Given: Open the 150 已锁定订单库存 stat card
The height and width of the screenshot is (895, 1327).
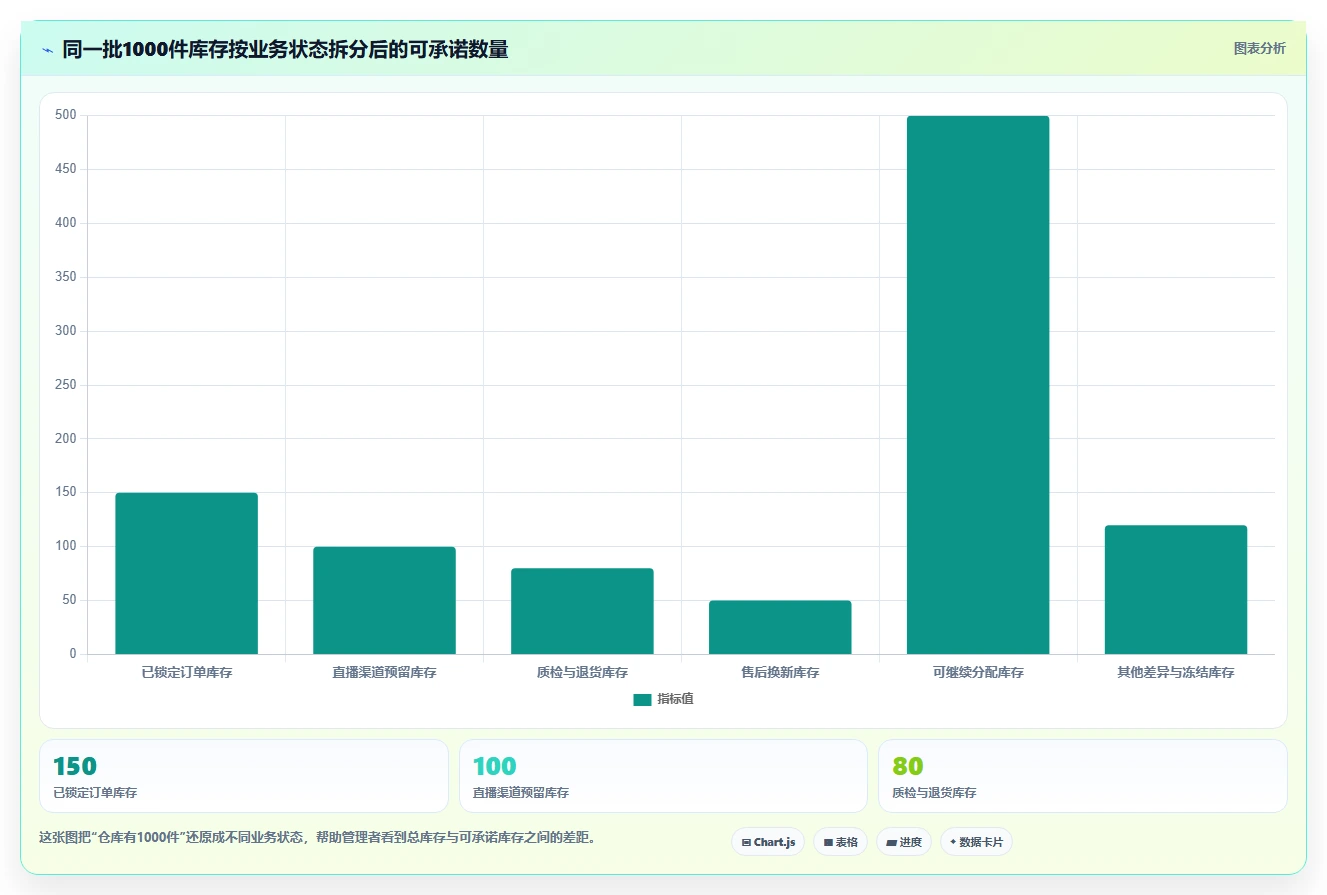Looking at the screenshot, I should point(244,776).
